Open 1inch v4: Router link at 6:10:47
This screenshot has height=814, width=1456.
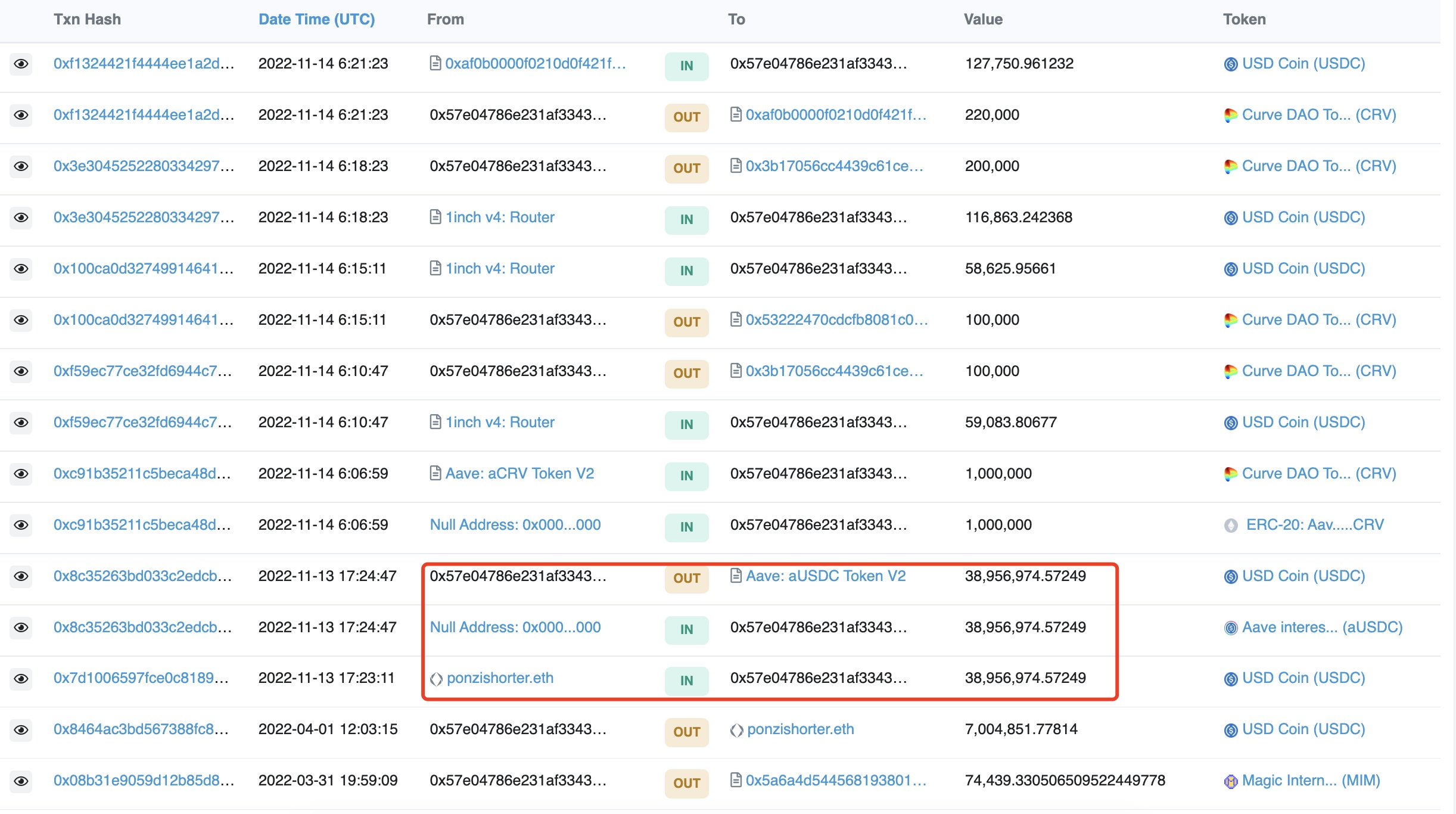500,422
